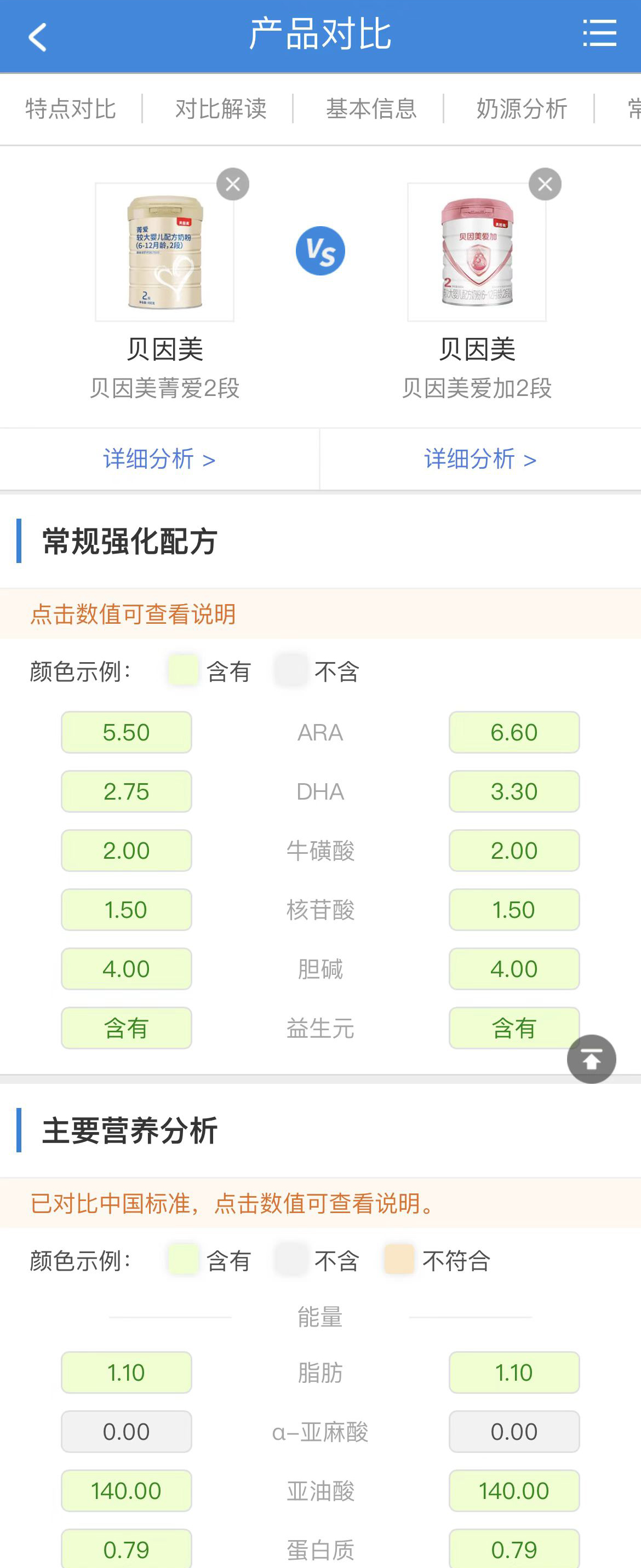
Task: Tap the blue VS badge icon
Action: pyautogui.click(x=320, y=251)
